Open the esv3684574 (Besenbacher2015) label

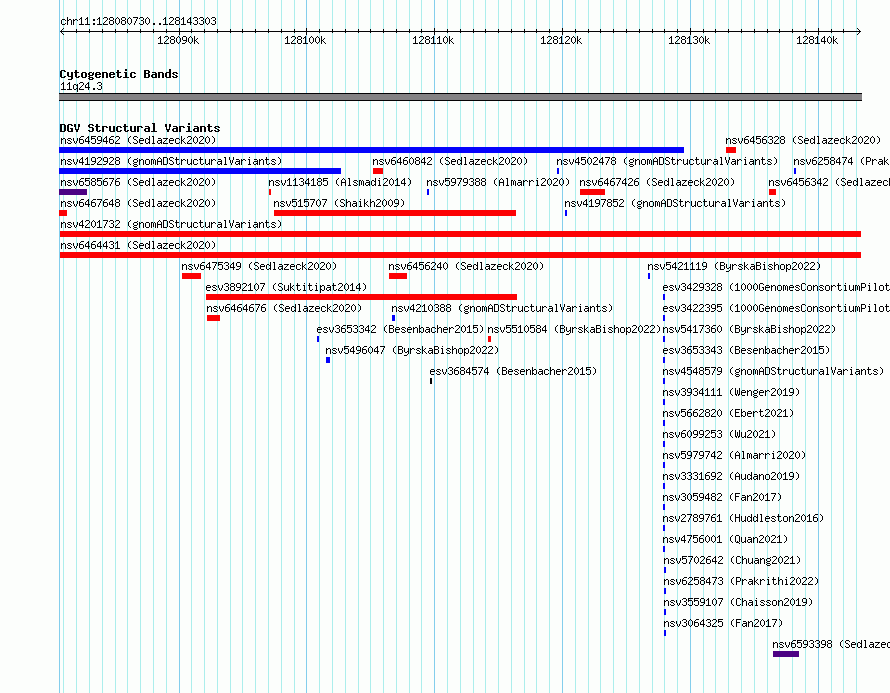[x=513, y=371]
